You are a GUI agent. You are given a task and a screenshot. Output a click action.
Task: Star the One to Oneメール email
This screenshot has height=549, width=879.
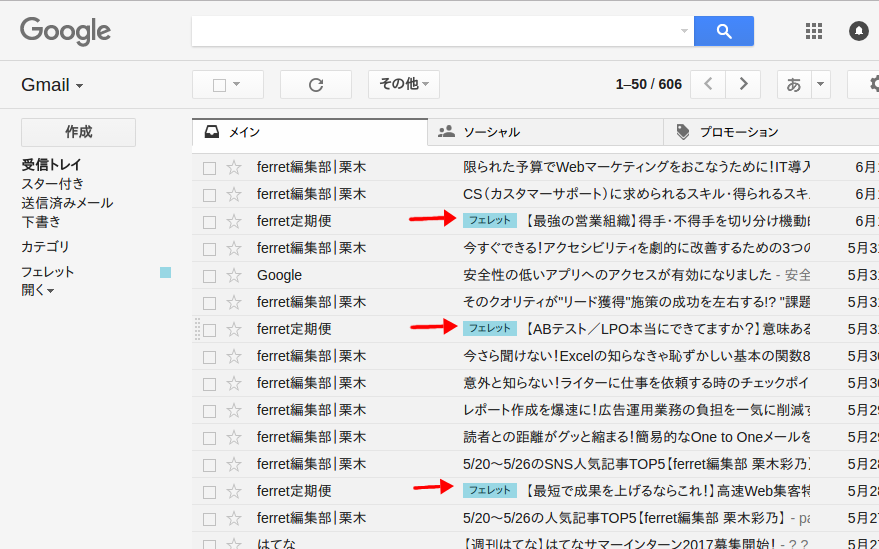(x=234, y=437)
